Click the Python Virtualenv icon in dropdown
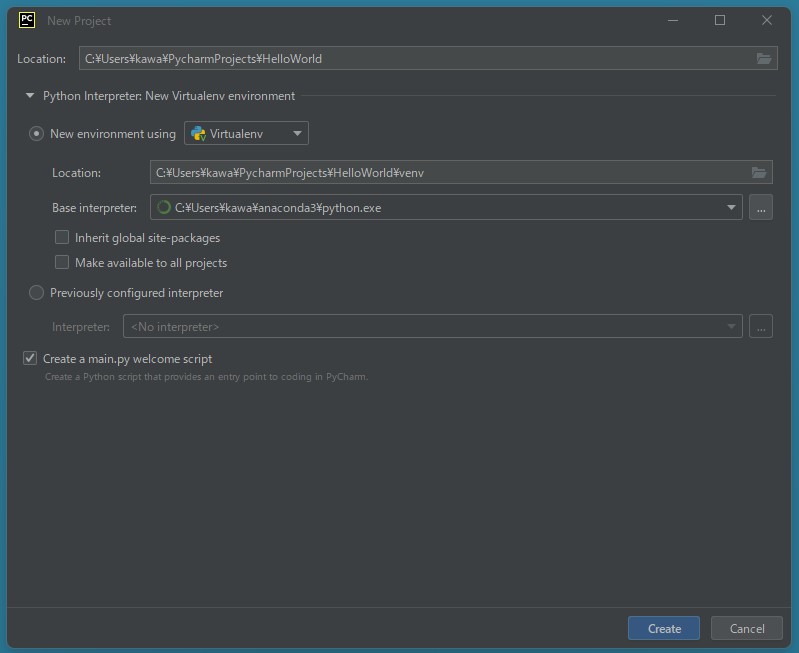This screenshot has height=653, width=799. [198, 134]
